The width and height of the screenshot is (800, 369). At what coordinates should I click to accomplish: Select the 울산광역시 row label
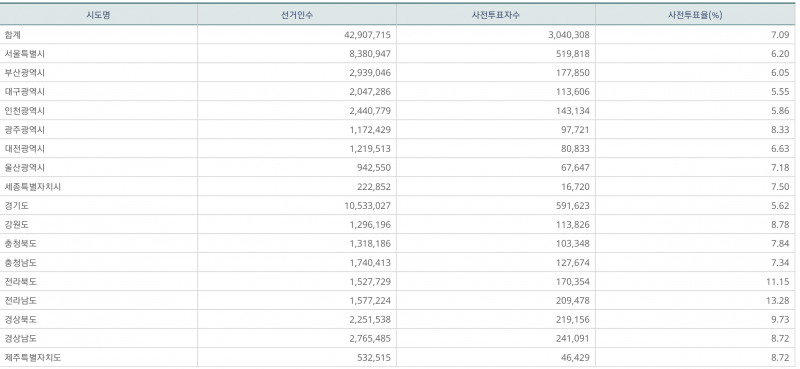(25, 167)
